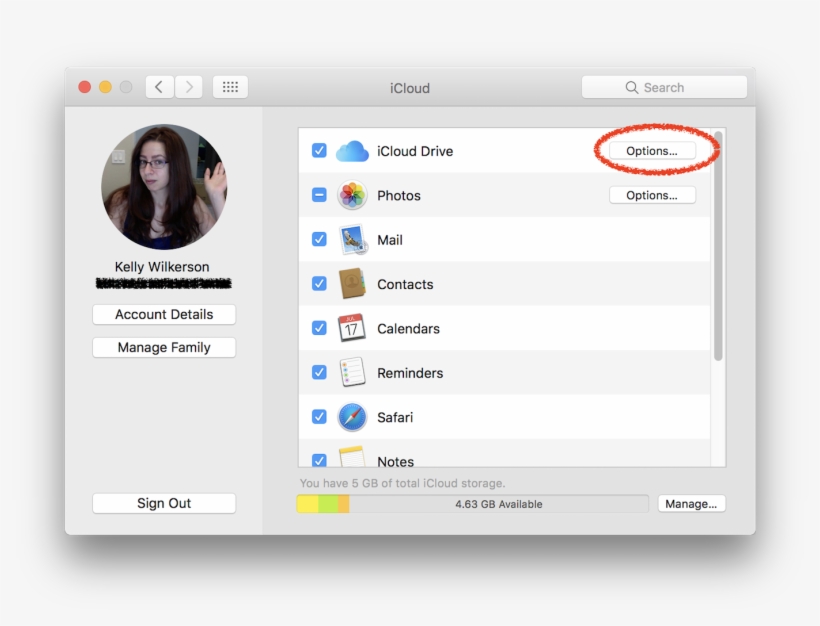The height and width of the screenshot is (626, 820).
Task: Select the Contacts address book icon
Action: click(x=352, y=284)
